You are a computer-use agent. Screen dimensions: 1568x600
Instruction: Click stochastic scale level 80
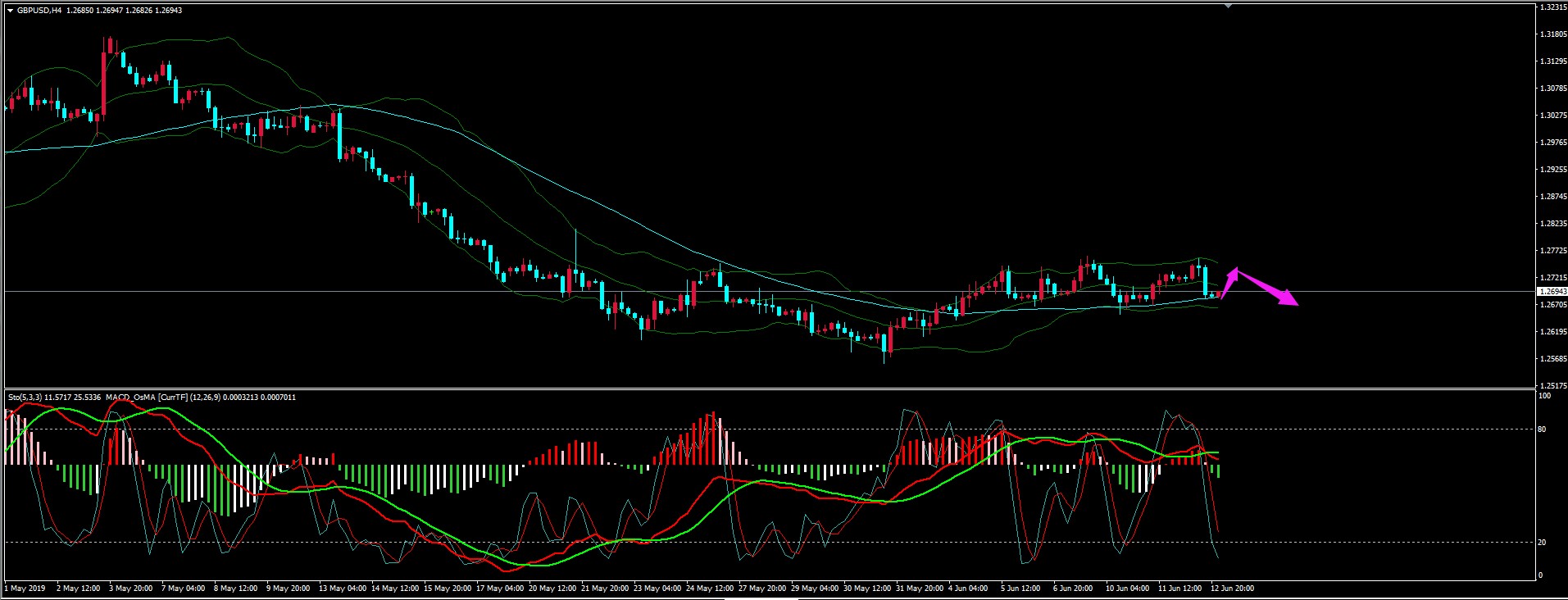tap(1543, 430)
